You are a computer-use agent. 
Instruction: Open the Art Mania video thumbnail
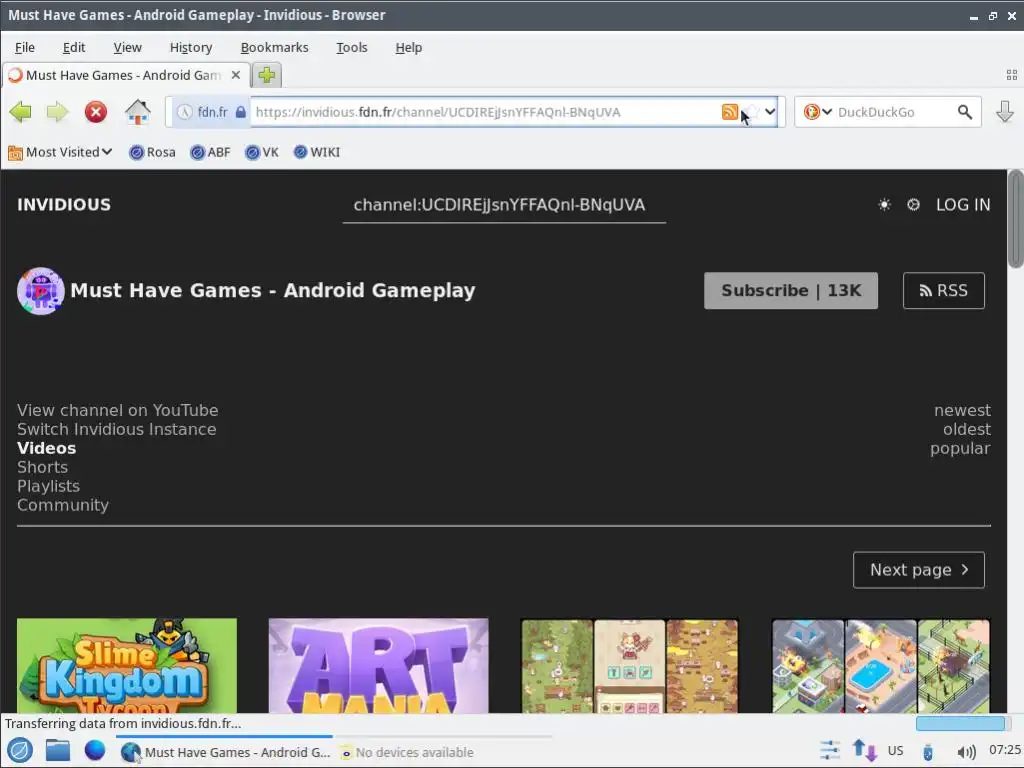pos(378,665)
